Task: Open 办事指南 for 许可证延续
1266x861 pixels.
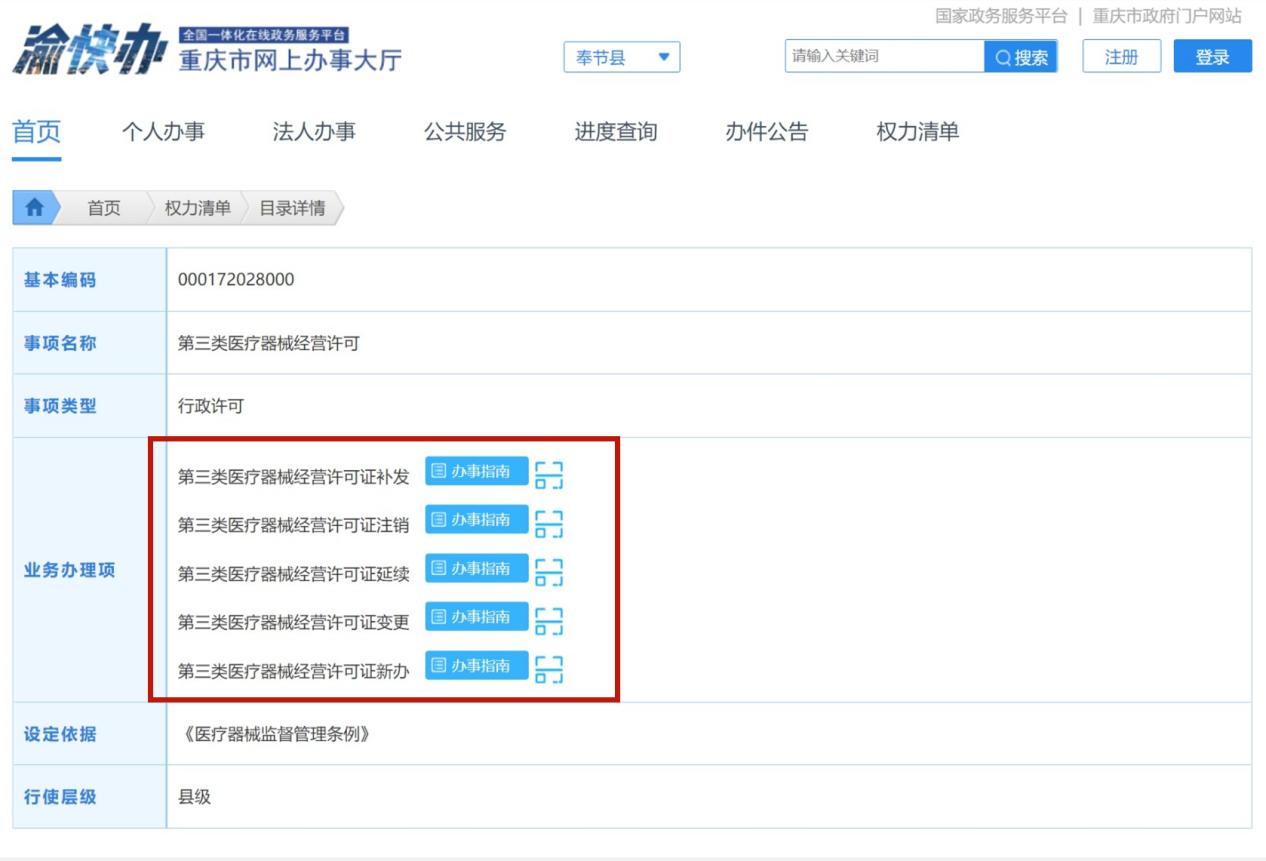Action: tap(476, 568)
